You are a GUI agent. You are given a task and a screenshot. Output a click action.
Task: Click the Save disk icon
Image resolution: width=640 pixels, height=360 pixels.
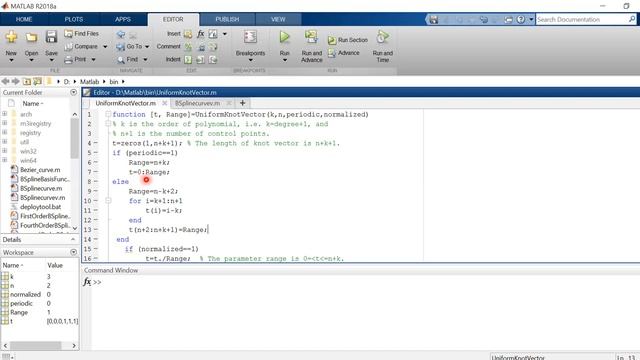[51, 37]
